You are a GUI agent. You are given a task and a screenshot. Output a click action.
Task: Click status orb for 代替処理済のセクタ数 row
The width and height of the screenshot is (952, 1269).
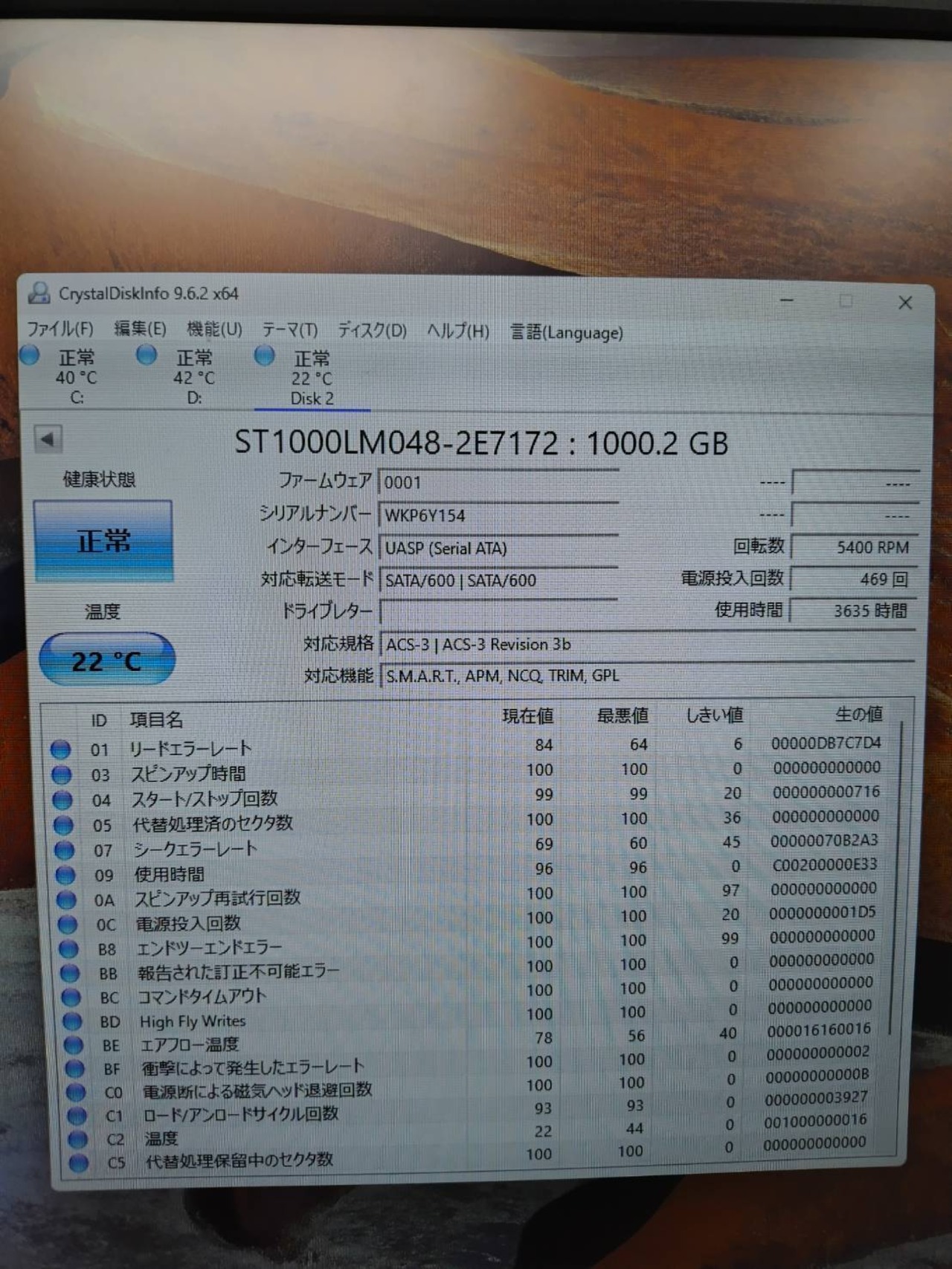coord(63,825)
